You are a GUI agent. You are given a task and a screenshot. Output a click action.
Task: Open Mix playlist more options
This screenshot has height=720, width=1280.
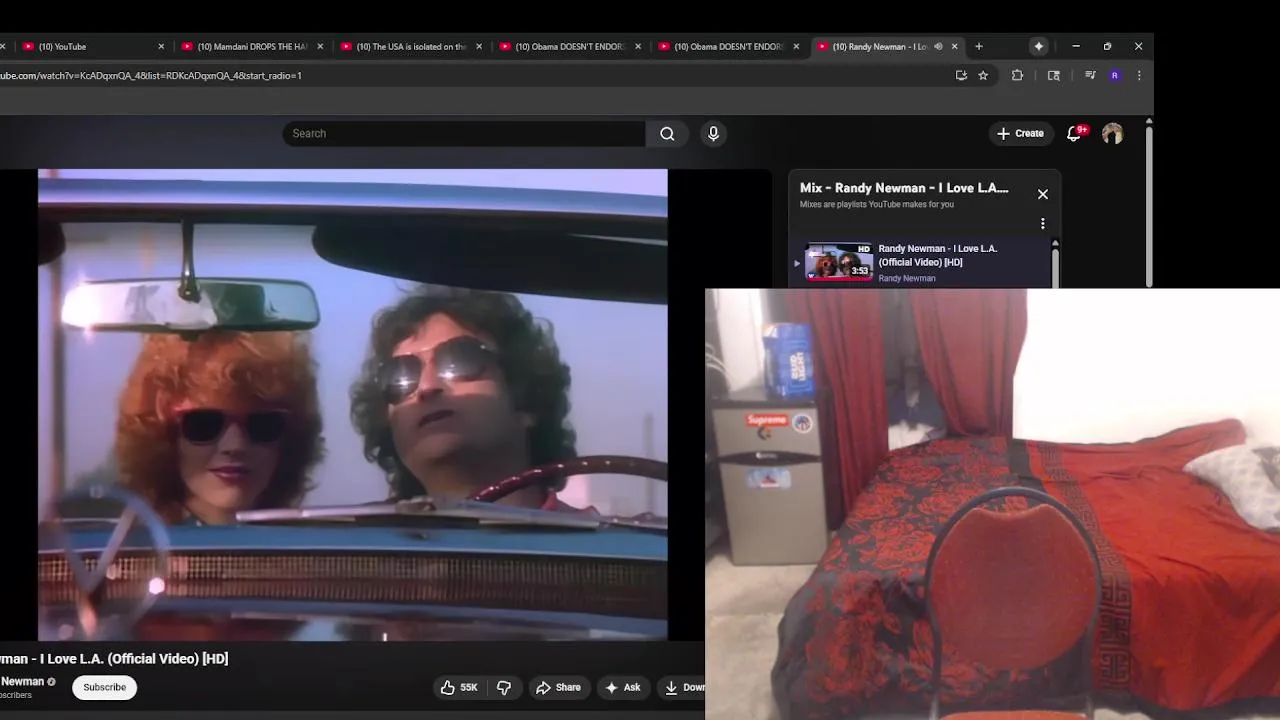tap(1043, 224)
